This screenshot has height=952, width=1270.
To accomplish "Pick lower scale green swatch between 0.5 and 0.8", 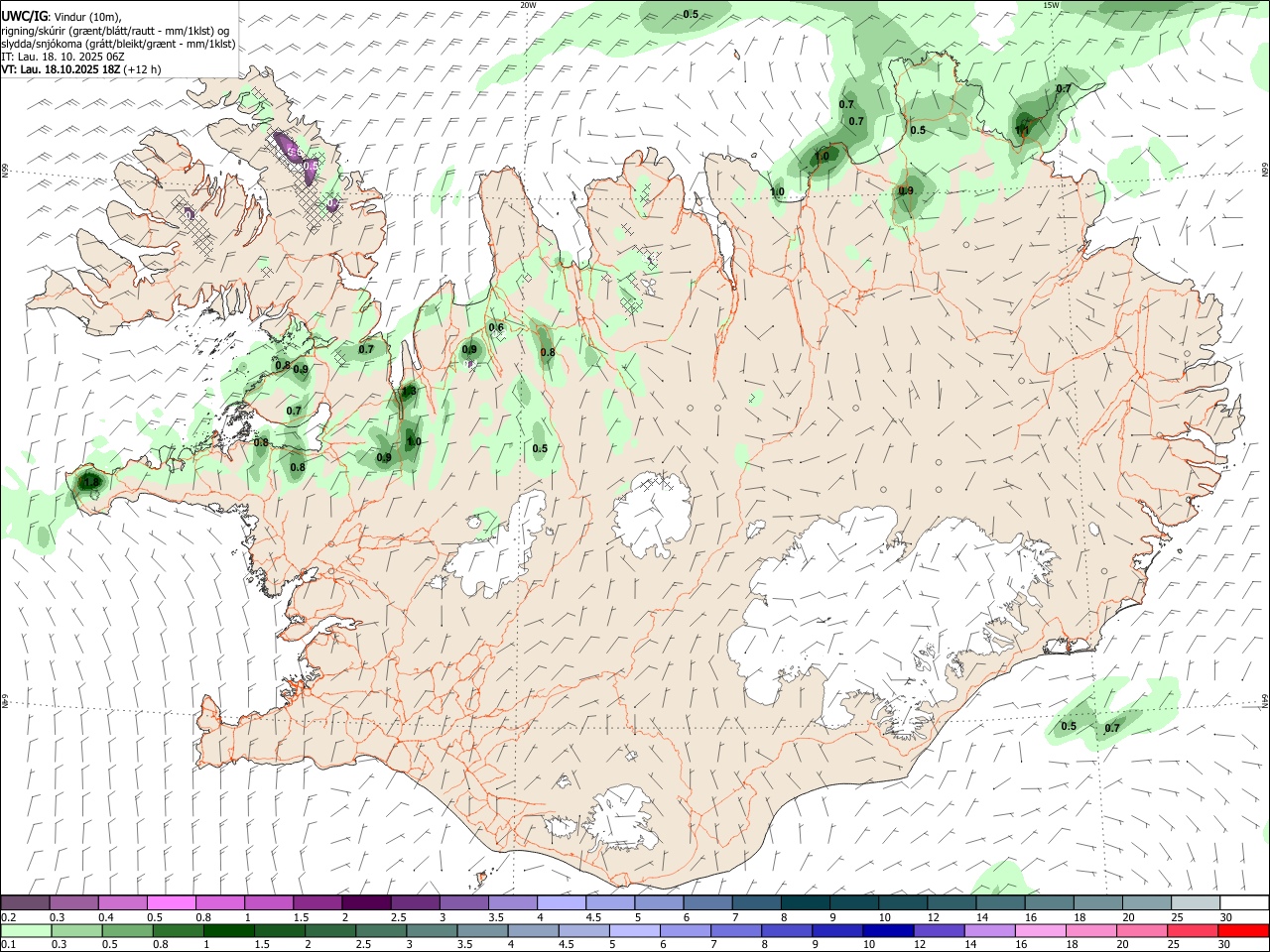I will (x=128, y=931).
